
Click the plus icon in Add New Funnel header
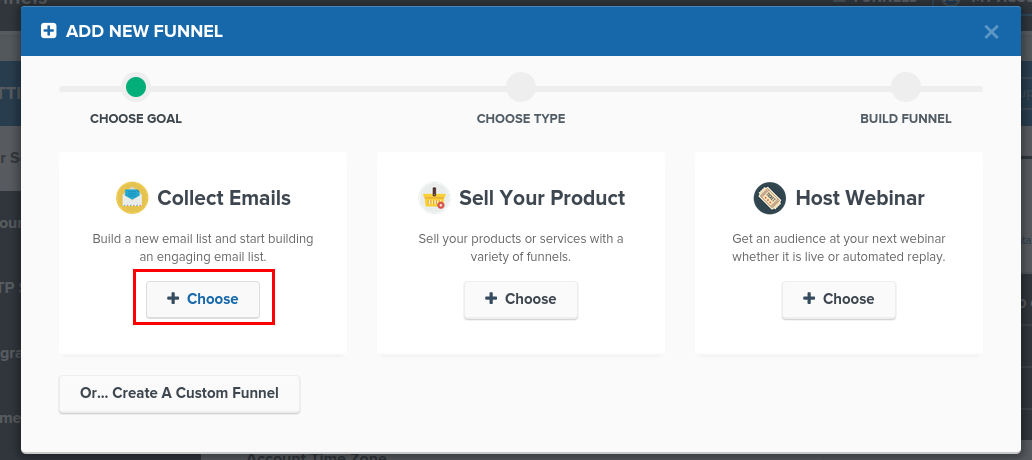[x=49, y=31]
